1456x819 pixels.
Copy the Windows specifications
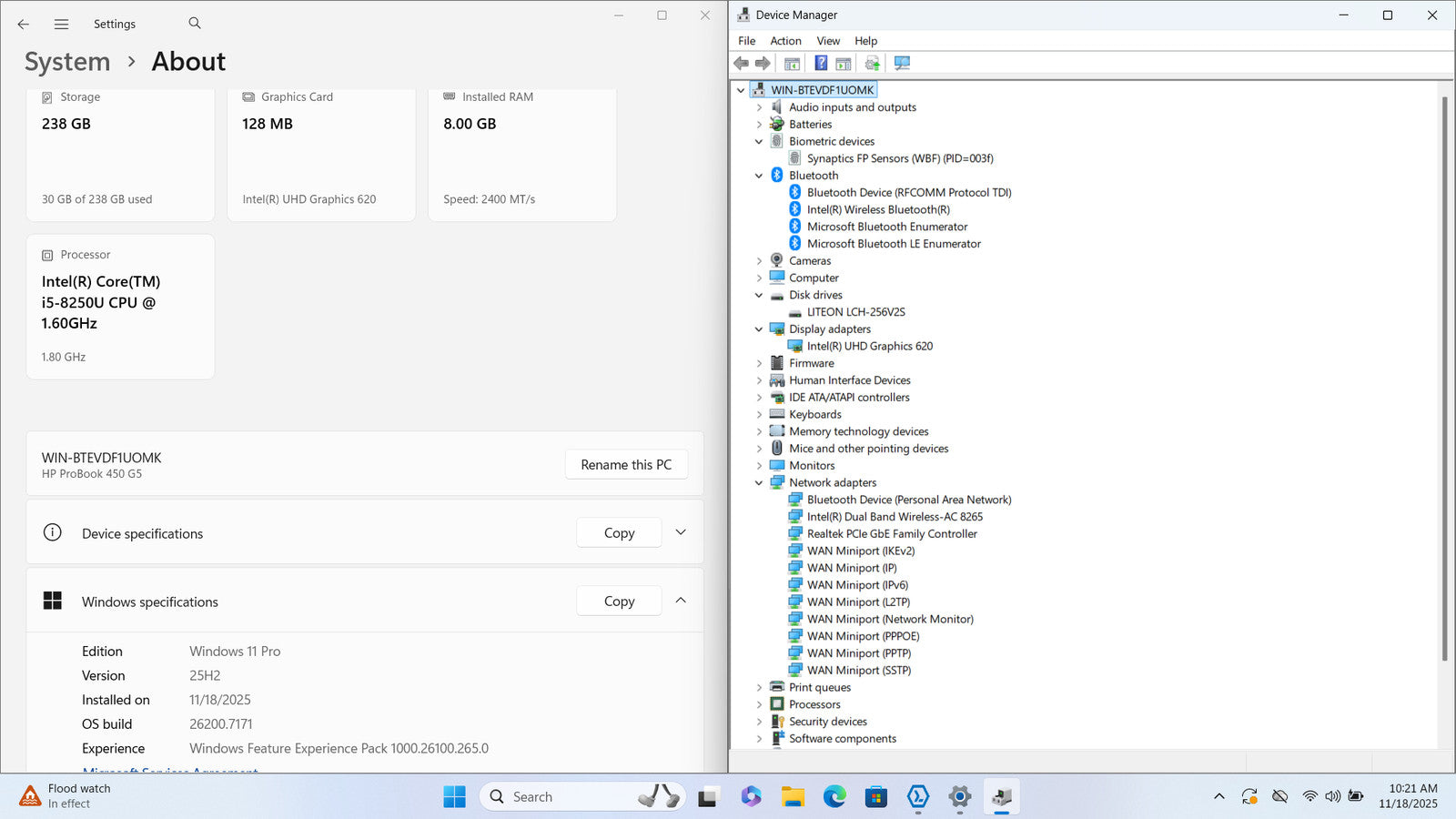pos(619,602)
